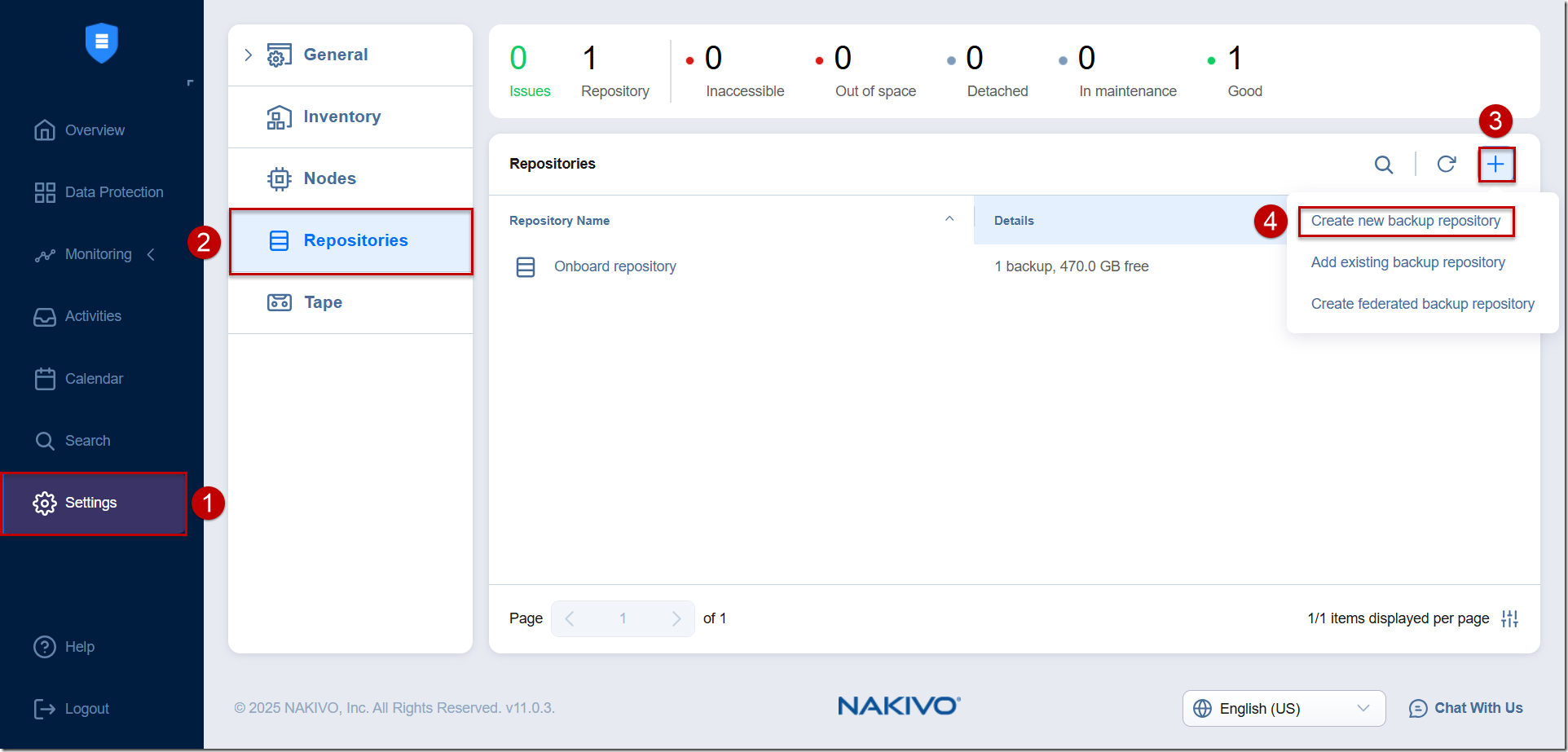
Task: Search repositories with magnifier icon
Action: (x=1384, y=165)
